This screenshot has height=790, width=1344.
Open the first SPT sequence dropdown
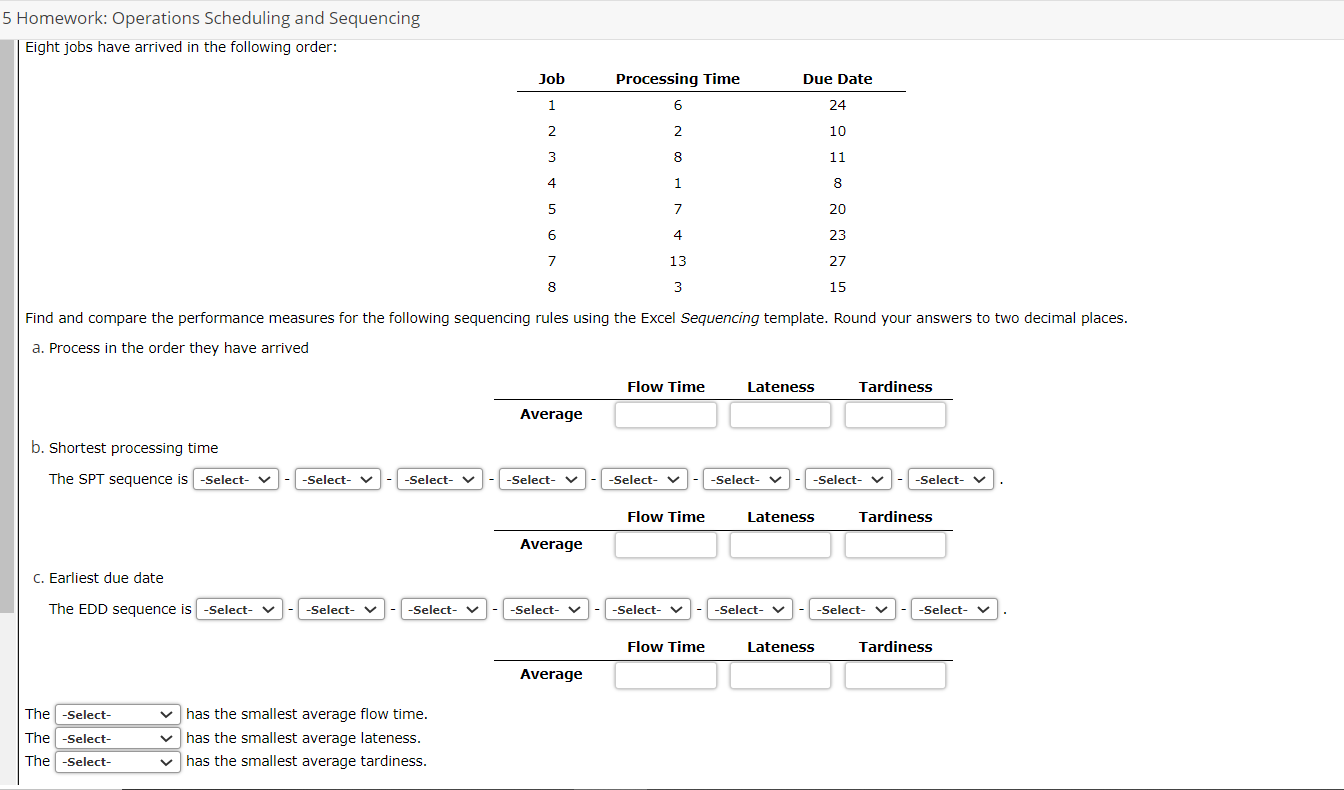point(235,479)
